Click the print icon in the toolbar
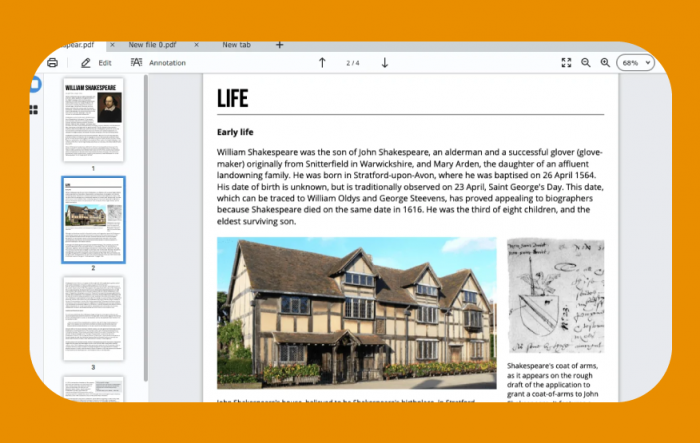Viewport: 700px width, 443px height. pyautogui.click(x=52, y=63)
